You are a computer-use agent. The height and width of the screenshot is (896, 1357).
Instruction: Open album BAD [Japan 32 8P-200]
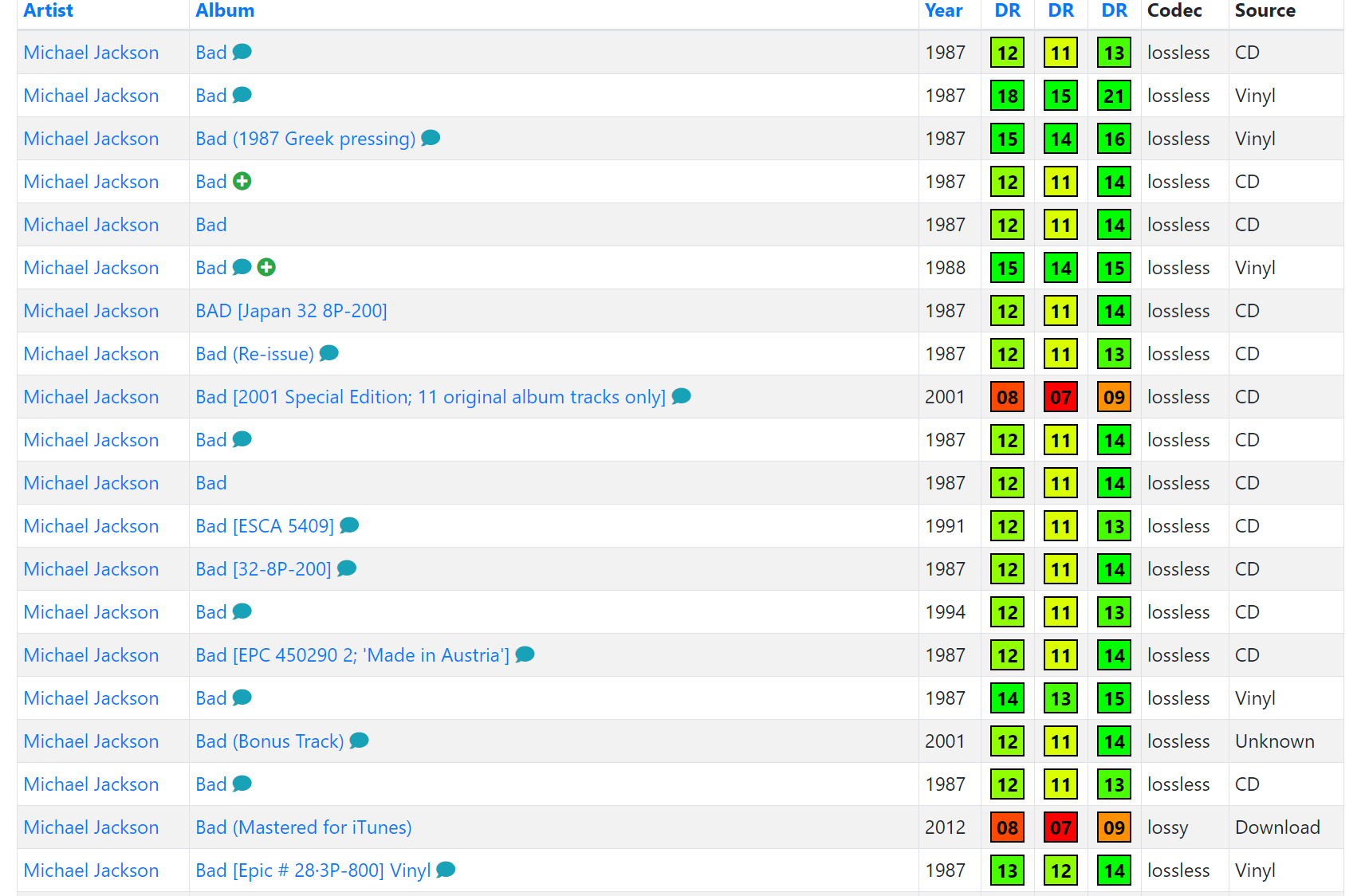tap(292, 311)
